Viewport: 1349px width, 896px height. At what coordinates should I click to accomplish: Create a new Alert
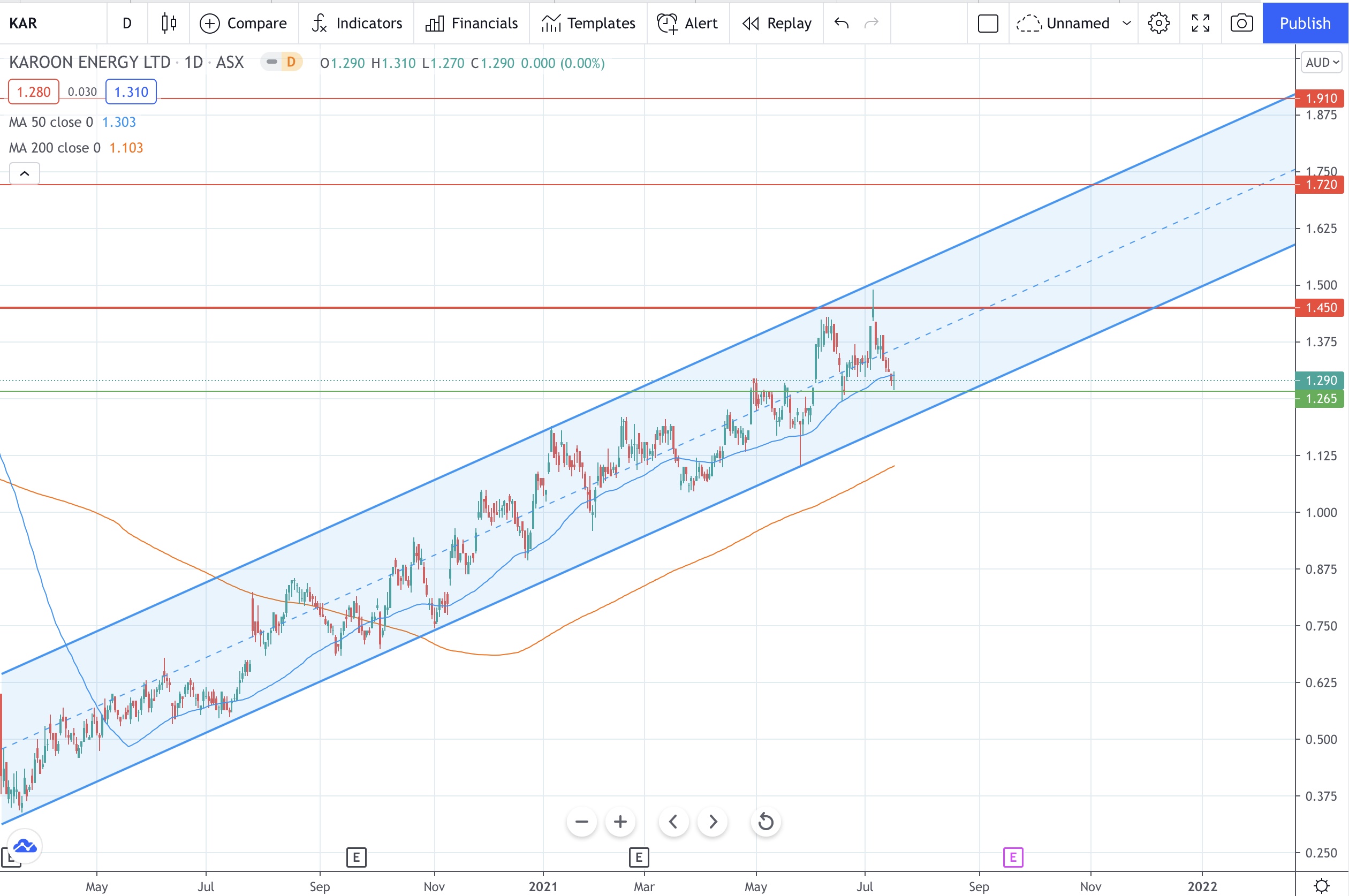687,24
